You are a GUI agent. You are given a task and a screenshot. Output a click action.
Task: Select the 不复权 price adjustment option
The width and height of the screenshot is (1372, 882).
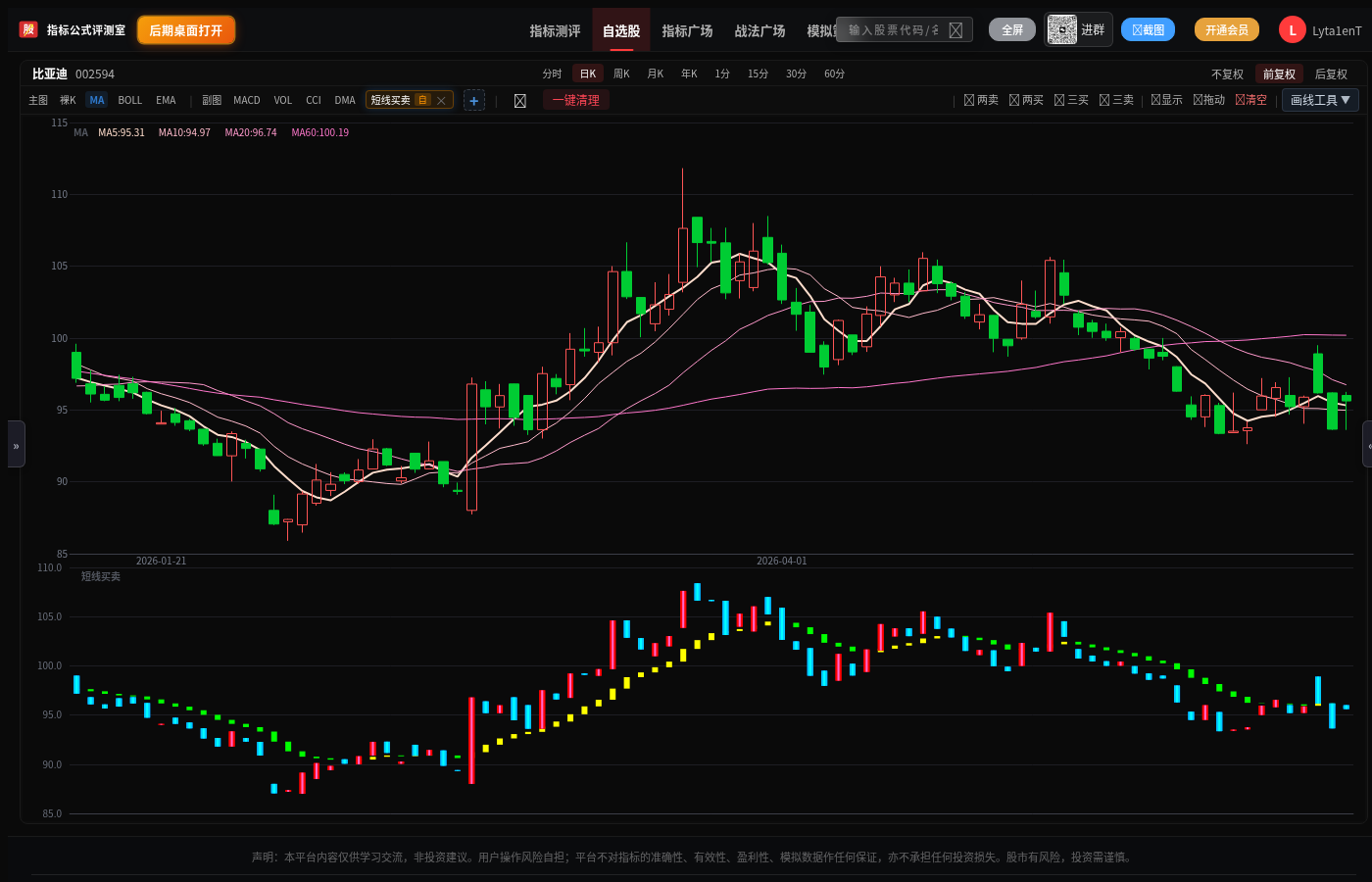[1227, 74]
